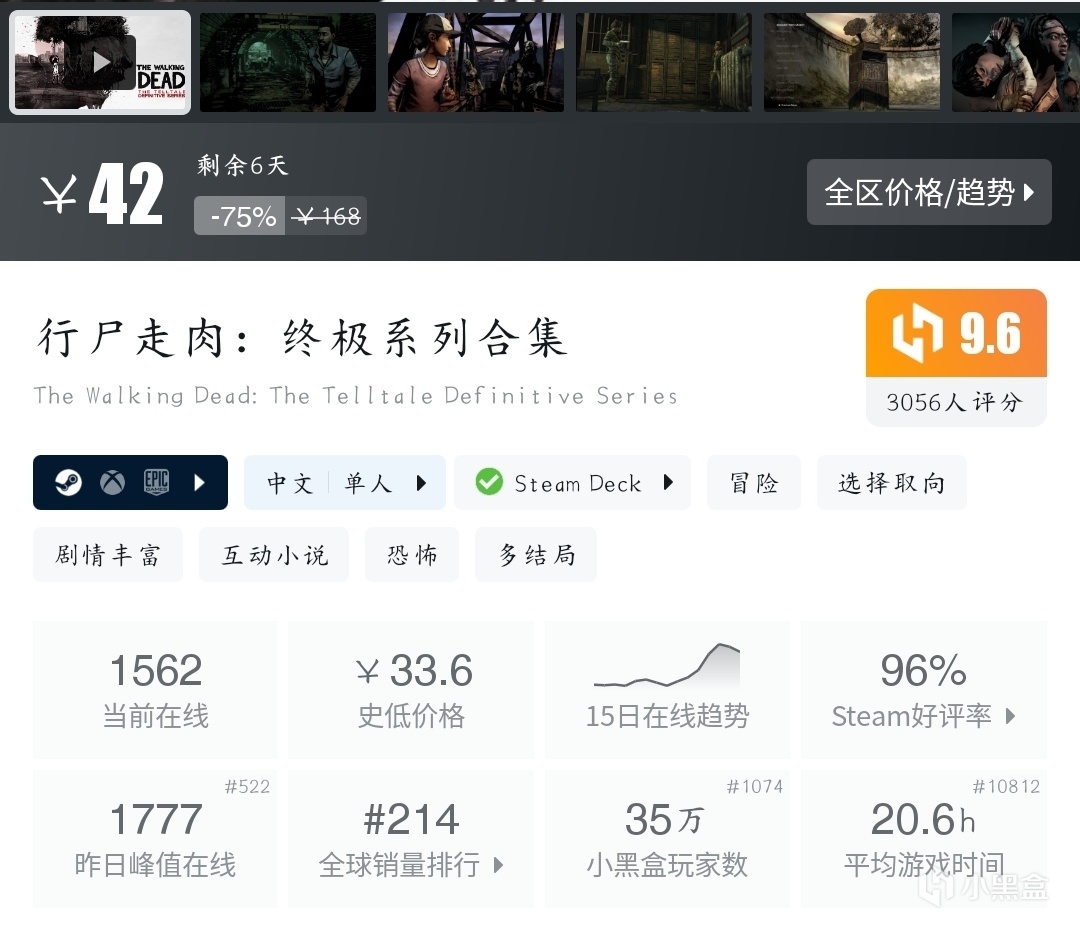Select the 恐怖 horror tag
This screenshot has width=1080, height=929.
[412, 554]
